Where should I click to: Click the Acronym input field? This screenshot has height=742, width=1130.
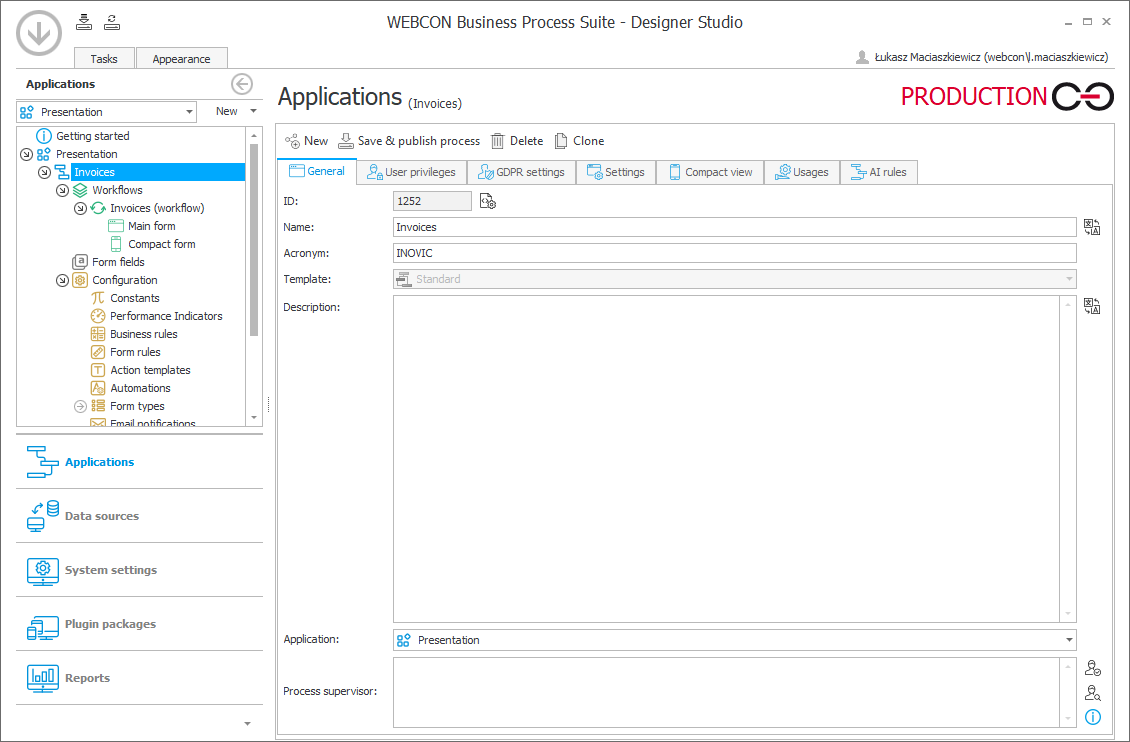[x=734, y=253]
